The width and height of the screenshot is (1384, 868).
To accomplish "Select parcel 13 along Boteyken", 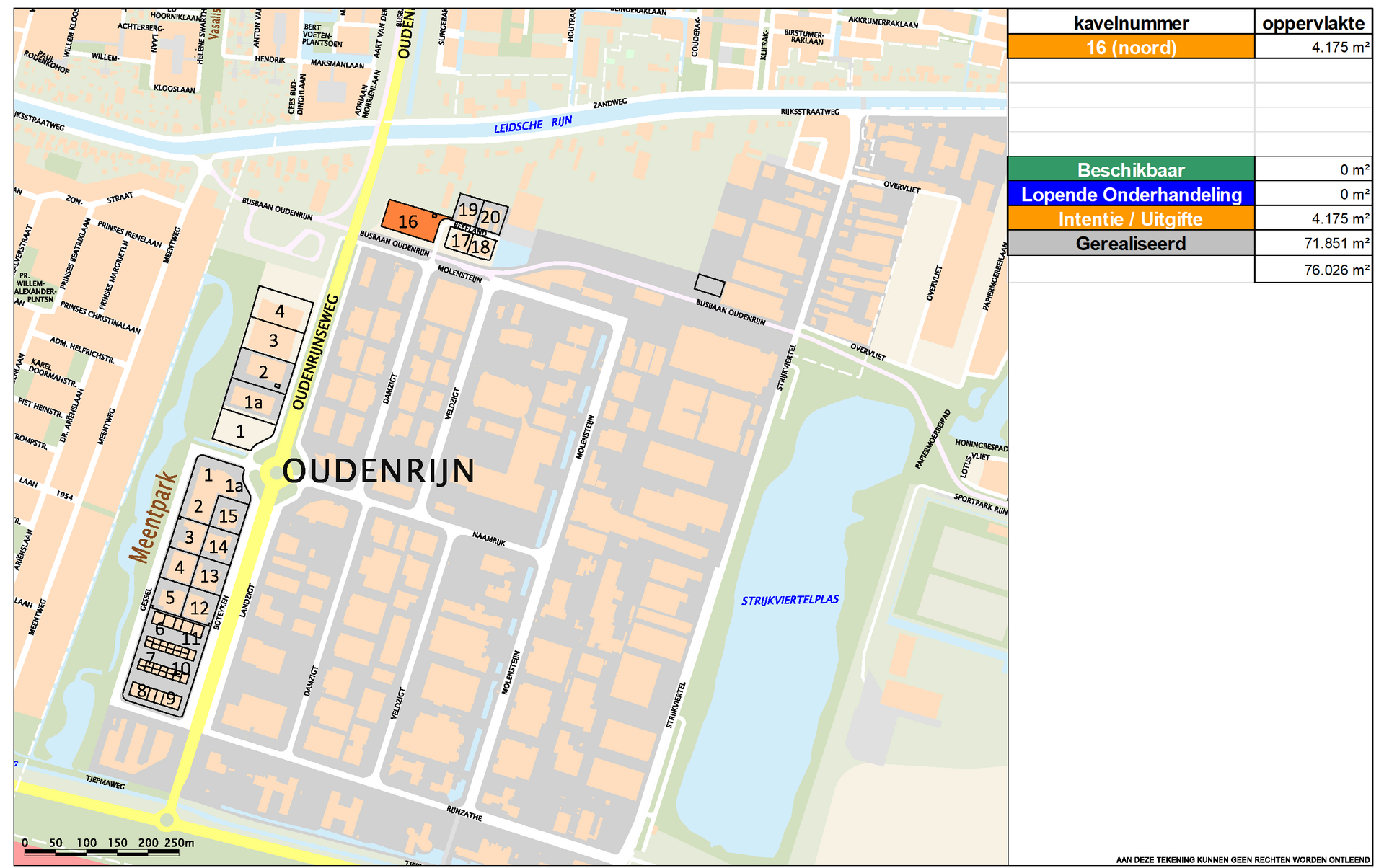I will (210, 576).
